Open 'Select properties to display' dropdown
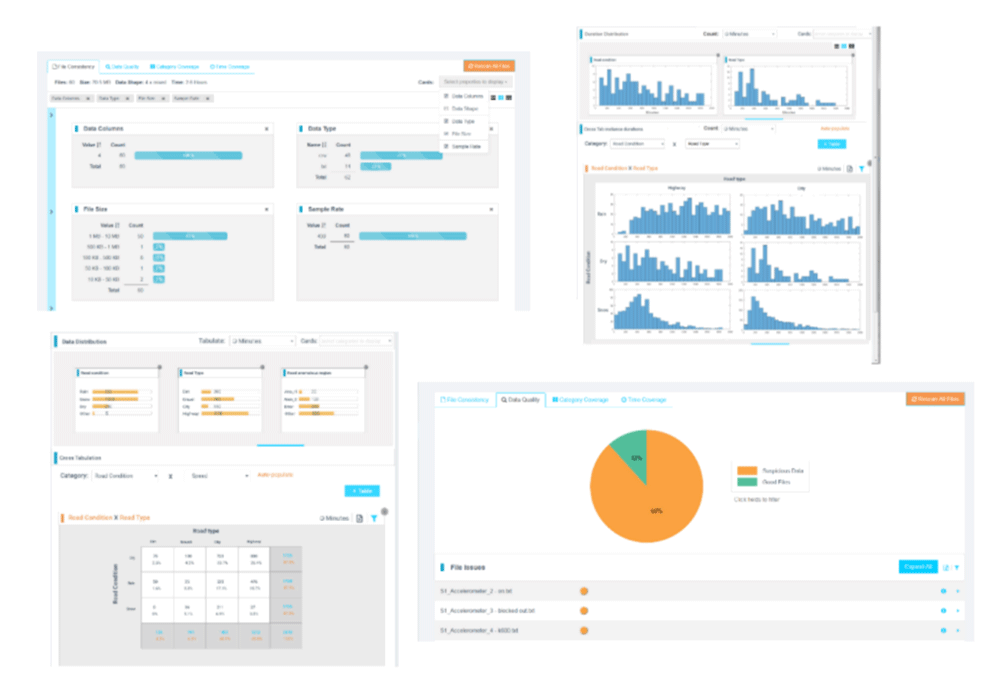Screen dimensions: 1000x685 [476, 81]
